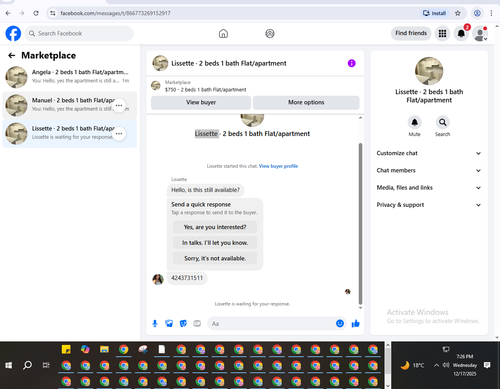Choose a GIF from the composer
The image size is (500, 389).
click(197, 323)
